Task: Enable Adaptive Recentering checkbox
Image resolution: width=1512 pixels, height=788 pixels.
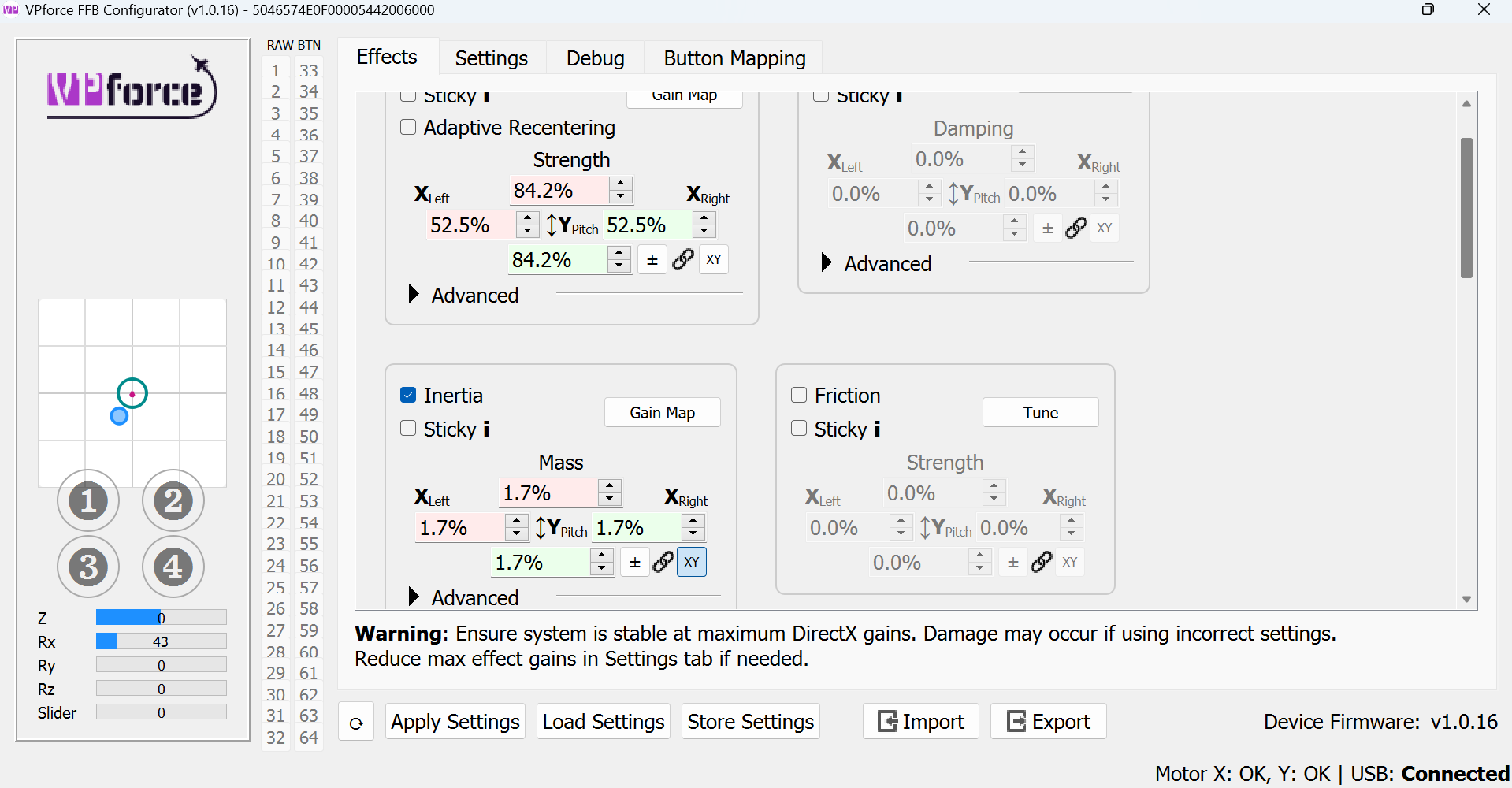Action: [408, 127]
